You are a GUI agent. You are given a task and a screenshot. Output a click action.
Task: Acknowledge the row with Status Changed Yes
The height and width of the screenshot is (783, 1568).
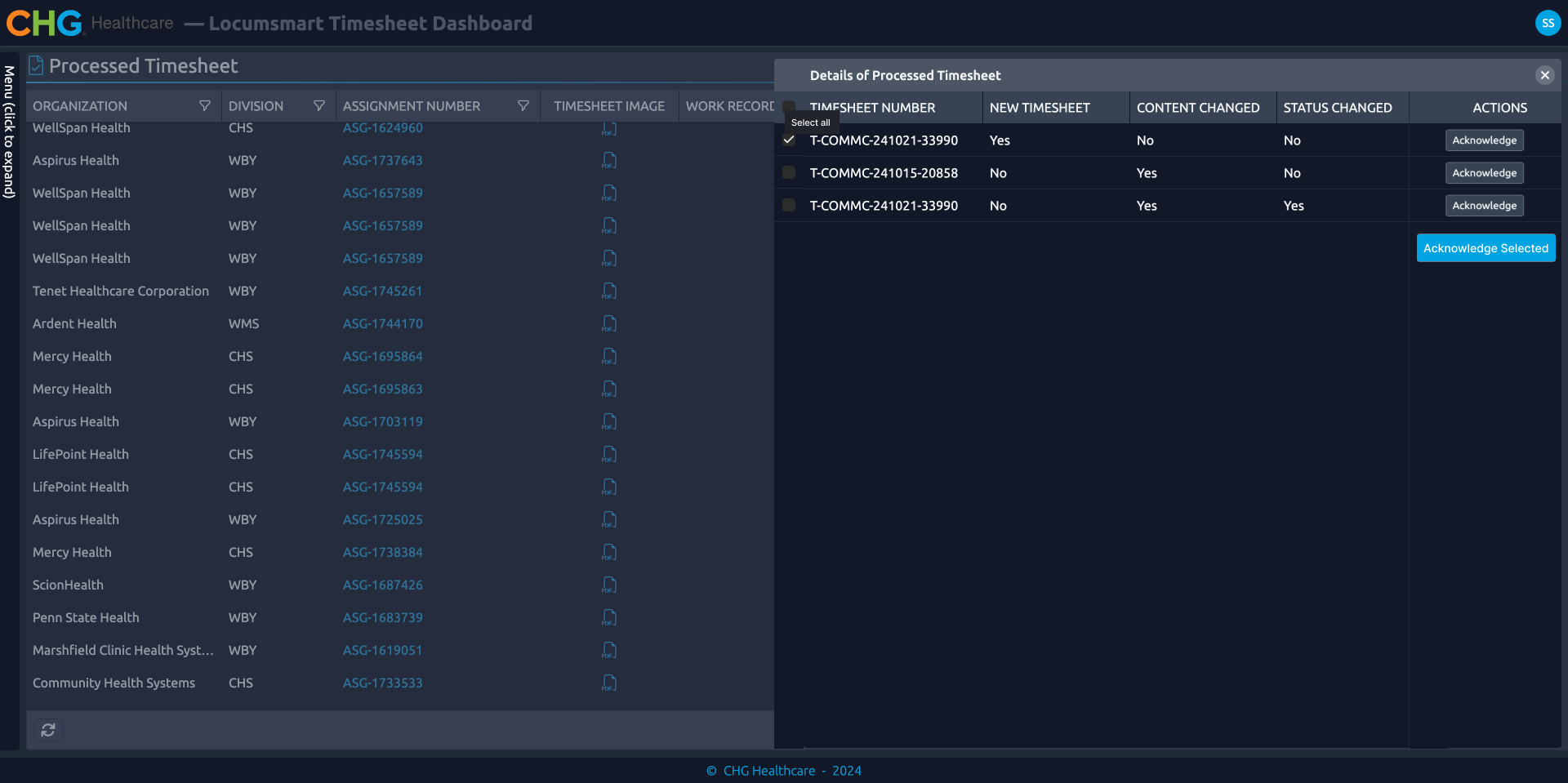(1484, 206)
